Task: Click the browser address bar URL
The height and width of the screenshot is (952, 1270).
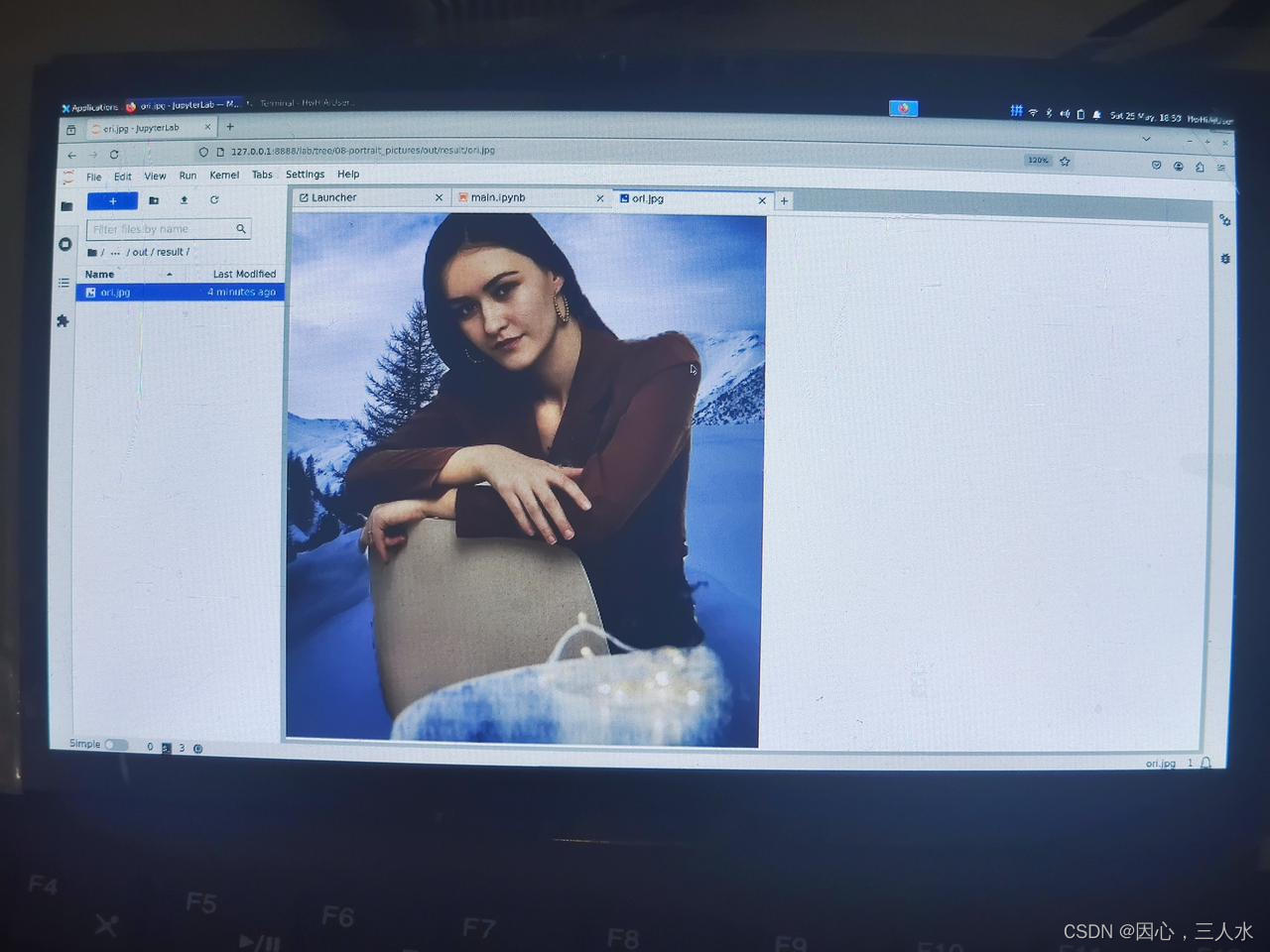Action: [x=363, y=151]
